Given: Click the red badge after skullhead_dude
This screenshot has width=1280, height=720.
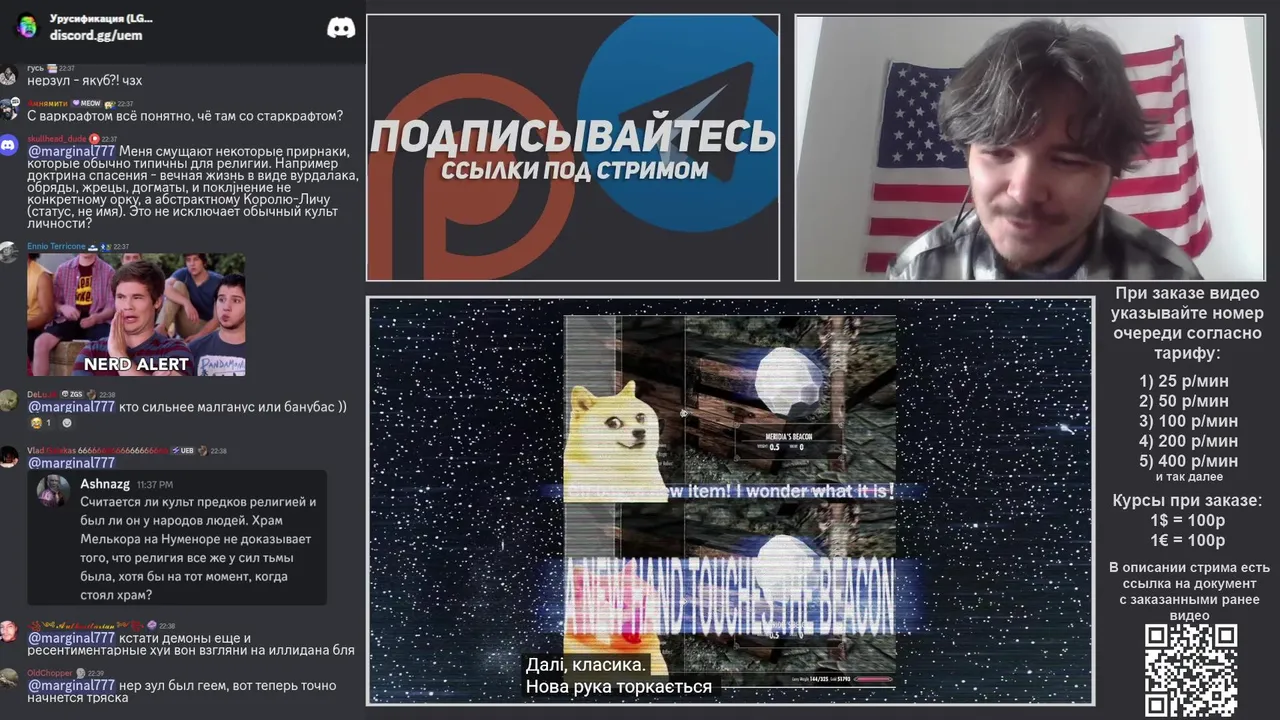Looking at the screenshot, I should [94, 139].
